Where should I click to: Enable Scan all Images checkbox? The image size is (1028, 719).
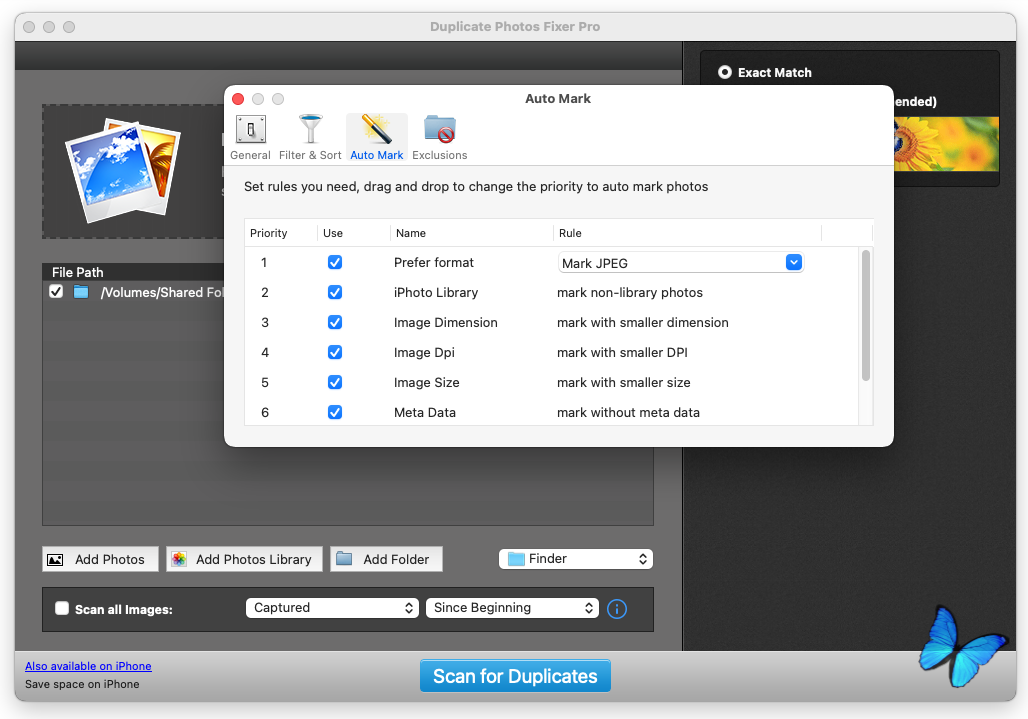(62, 608)
